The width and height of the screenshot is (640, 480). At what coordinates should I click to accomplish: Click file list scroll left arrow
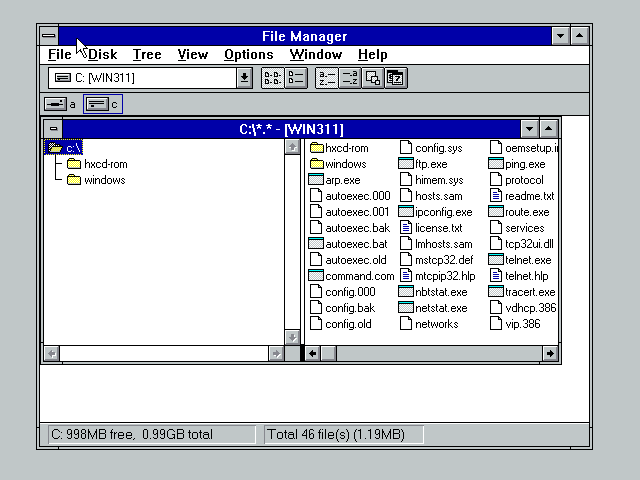(x=313, y=353)
